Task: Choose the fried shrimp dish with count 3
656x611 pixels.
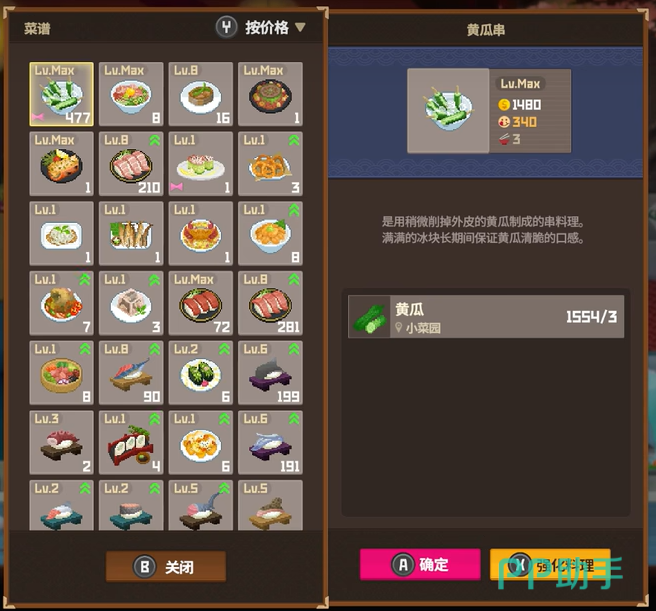Action: pos(270,164)
